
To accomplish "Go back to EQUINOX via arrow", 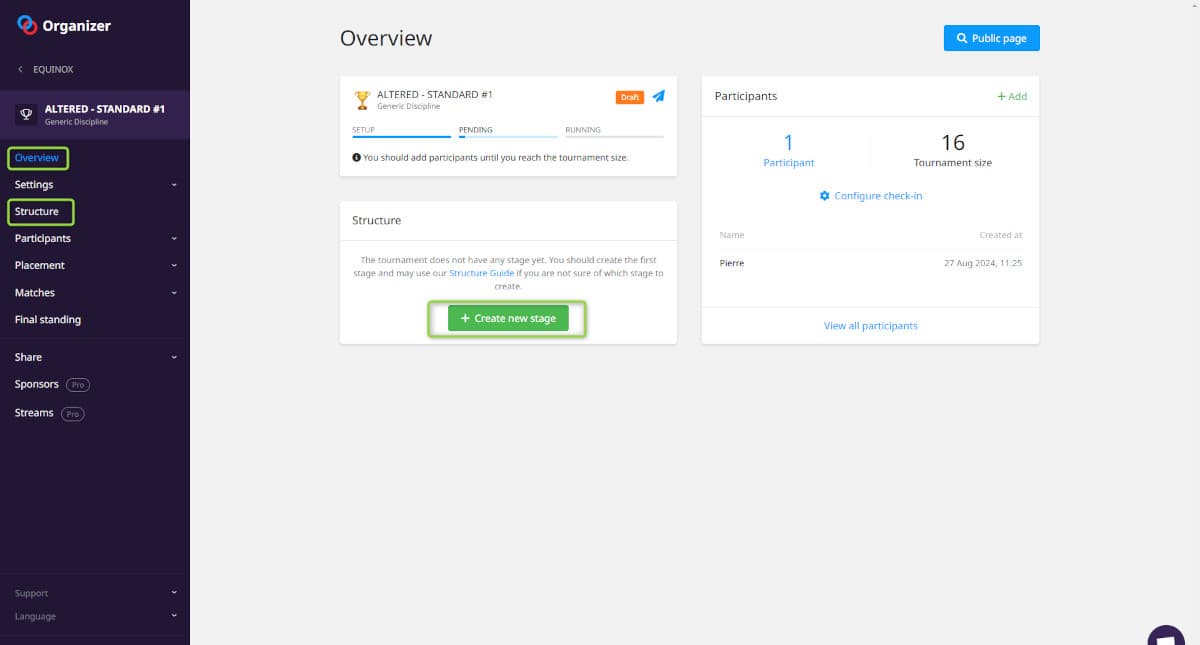I will tap(21, 70).
